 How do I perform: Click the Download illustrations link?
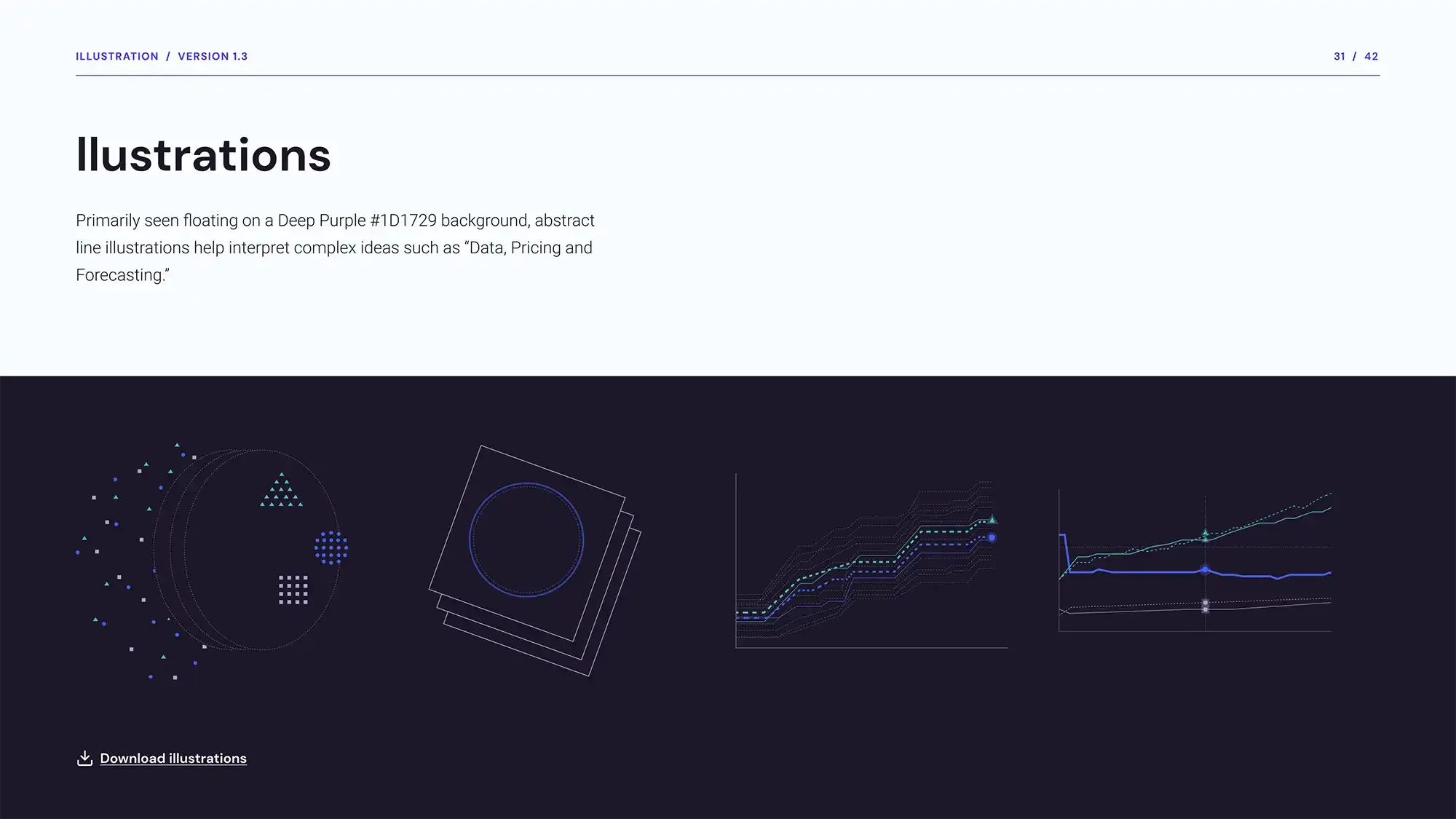pyautogui.click(x=173, y=759)
